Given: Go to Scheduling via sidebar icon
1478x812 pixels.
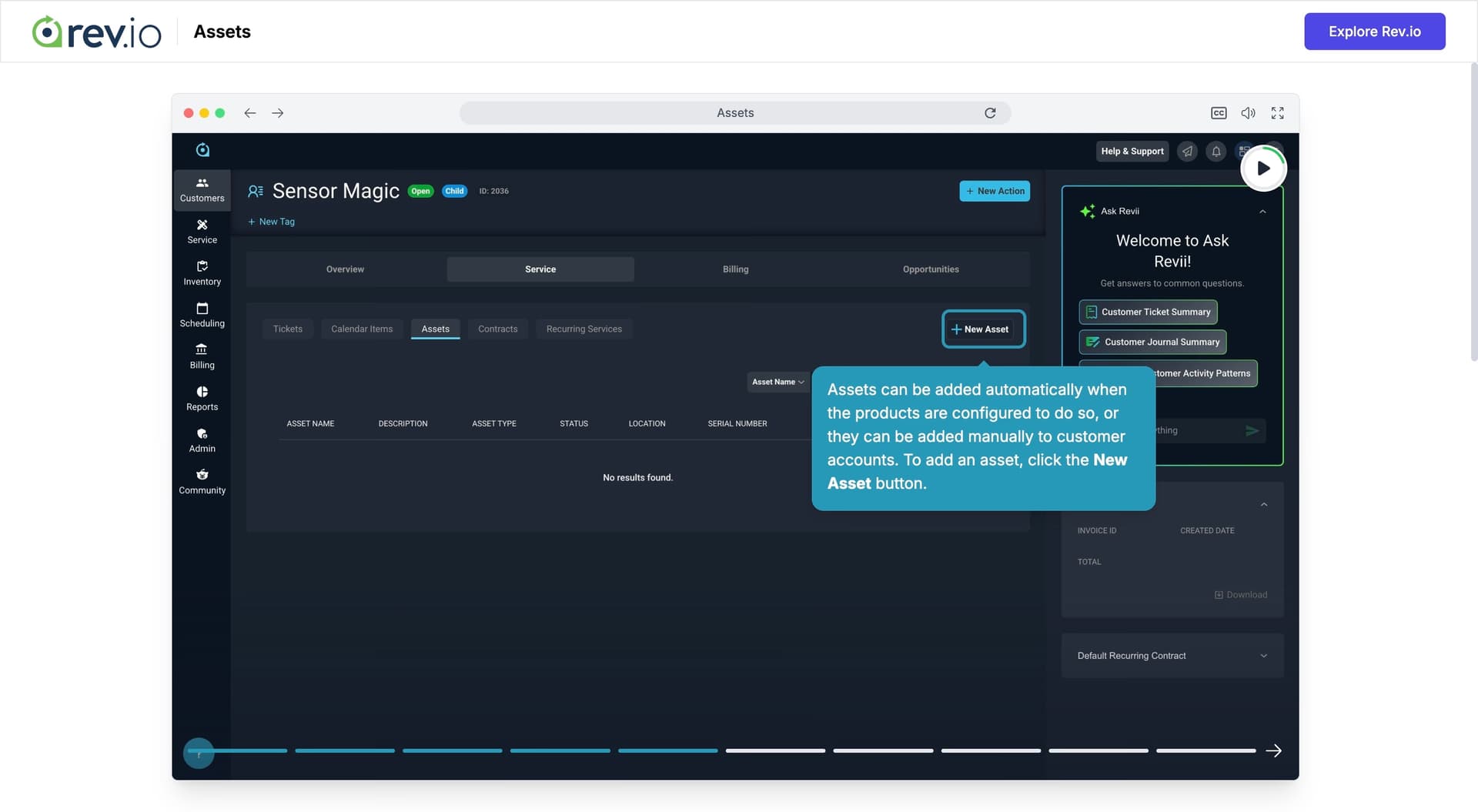Looking at the screenshot, I should pos(202,314).
